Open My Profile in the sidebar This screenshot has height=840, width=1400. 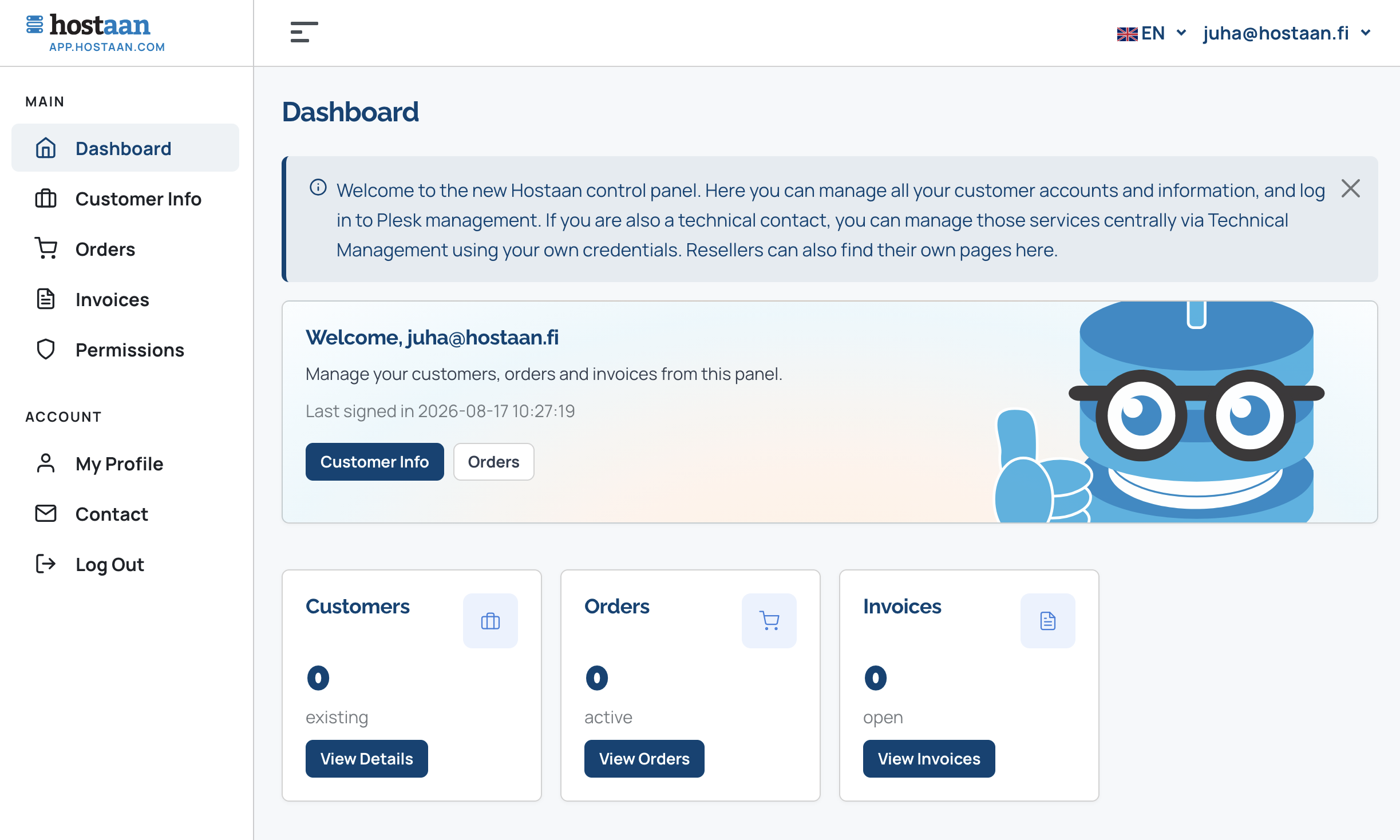coord(125,463)
